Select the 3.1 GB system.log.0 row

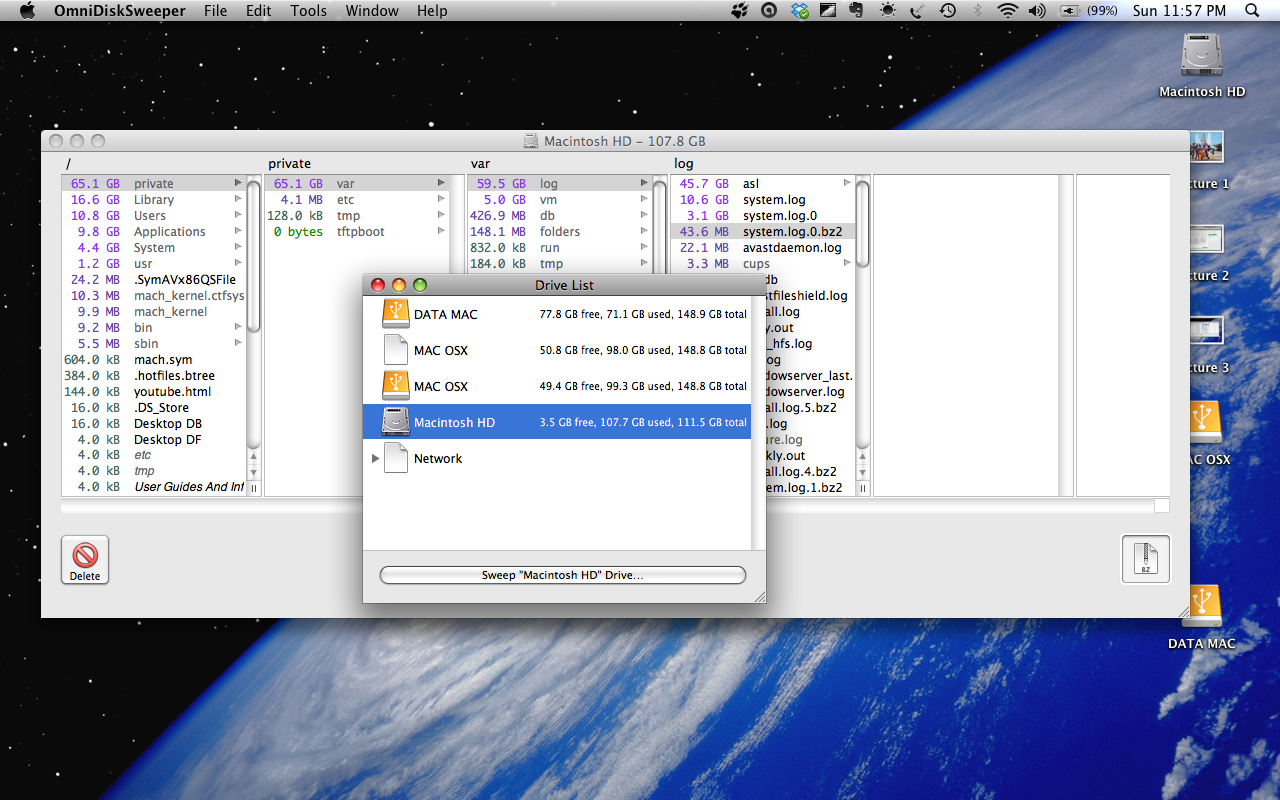pyautogui.click(x=763, y=215)
